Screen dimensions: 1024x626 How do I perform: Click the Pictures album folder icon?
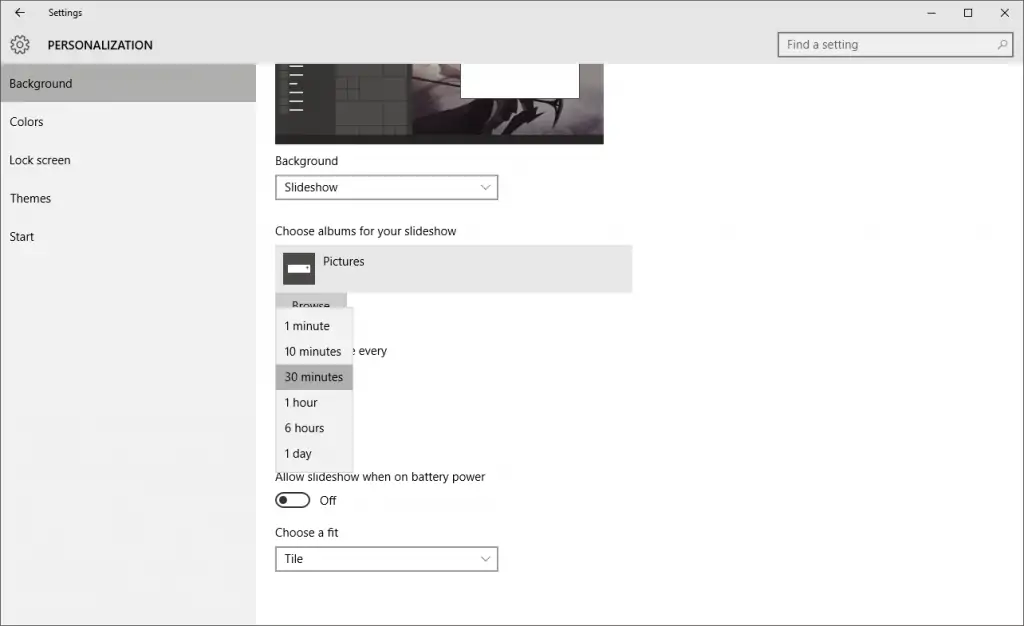click(x=298, y=269)
